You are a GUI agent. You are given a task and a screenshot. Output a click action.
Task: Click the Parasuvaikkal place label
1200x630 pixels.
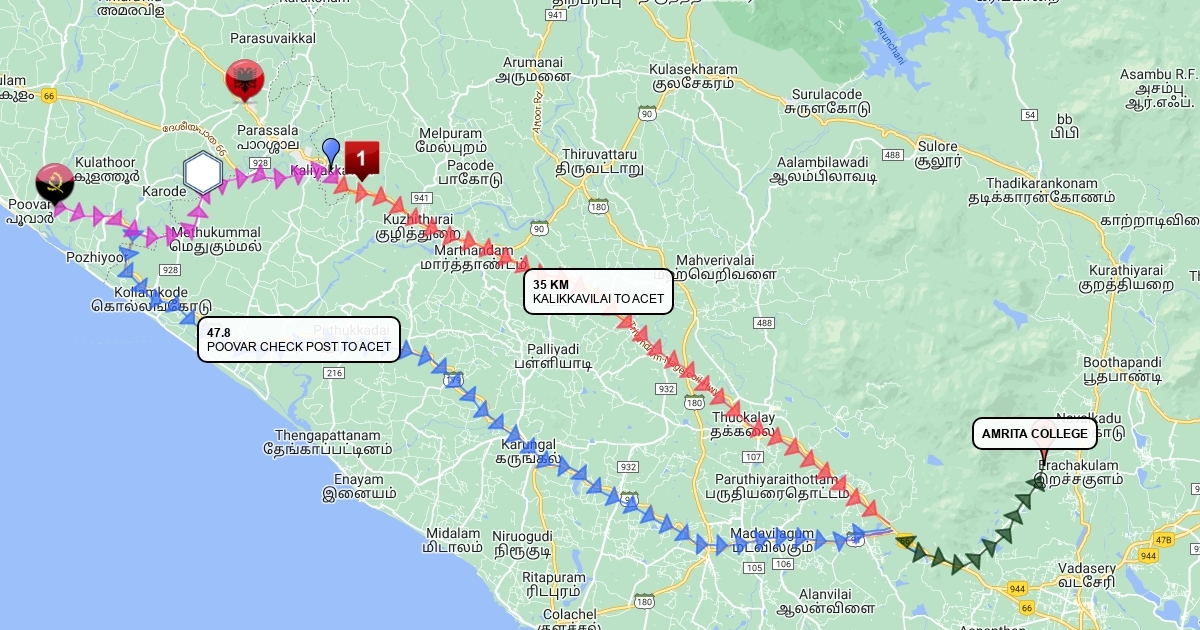272,38
